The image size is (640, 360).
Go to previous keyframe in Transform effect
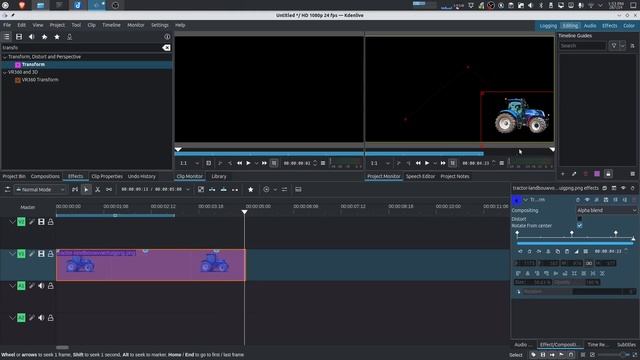pos(520,251)
